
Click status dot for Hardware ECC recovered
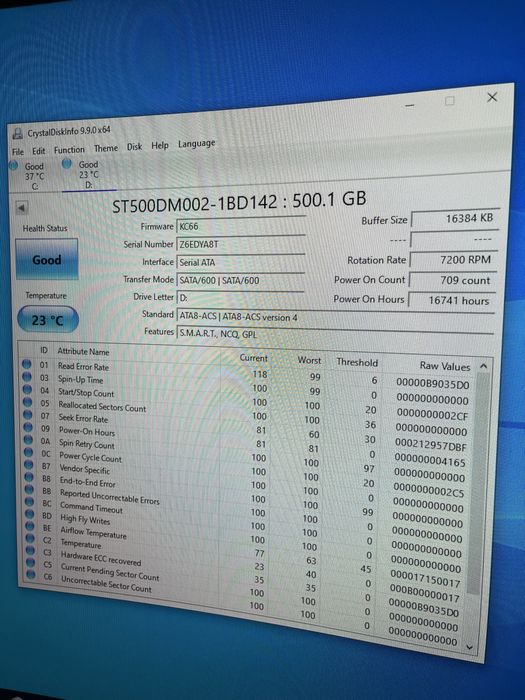[x=30, y=550]
